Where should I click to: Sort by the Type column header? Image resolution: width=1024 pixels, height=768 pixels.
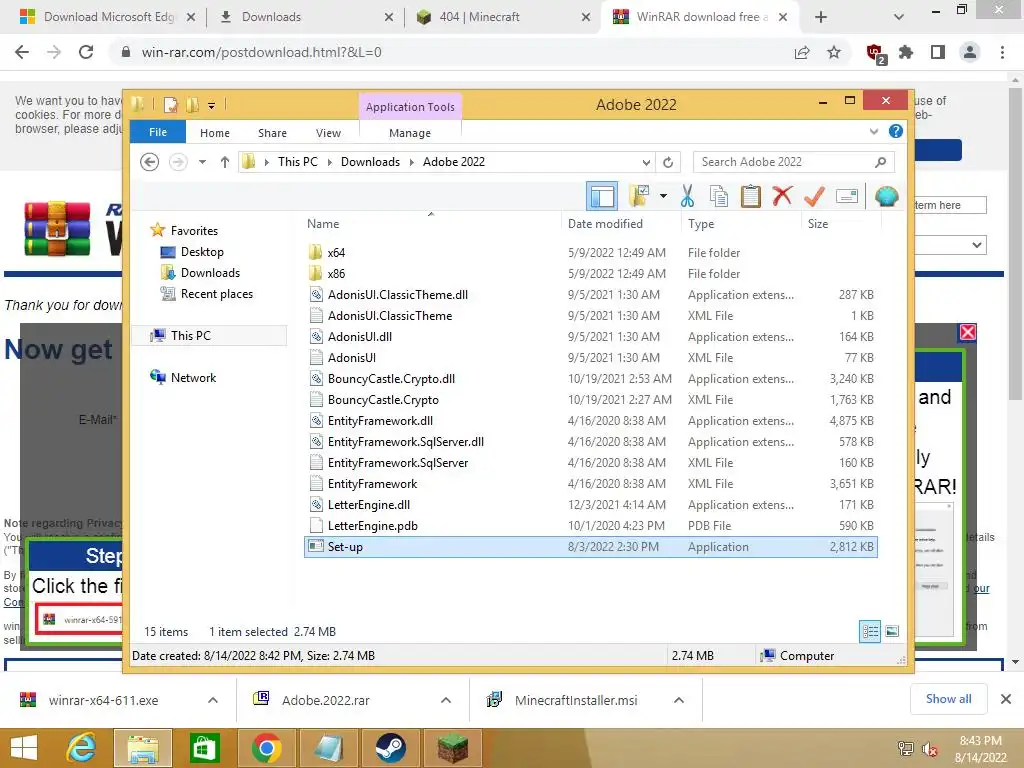pos(741,223)
